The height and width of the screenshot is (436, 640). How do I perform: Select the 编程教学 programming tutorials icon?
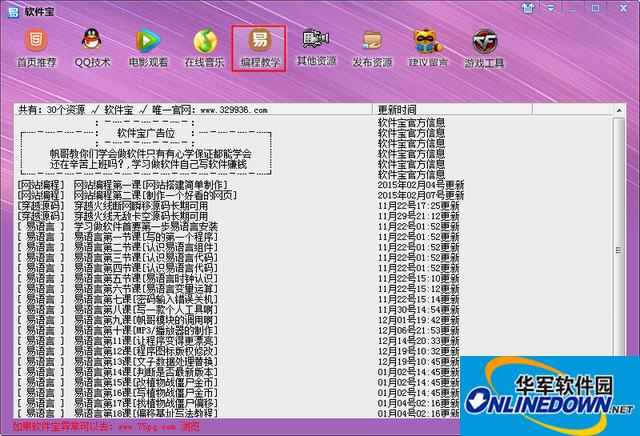point(259,48)
